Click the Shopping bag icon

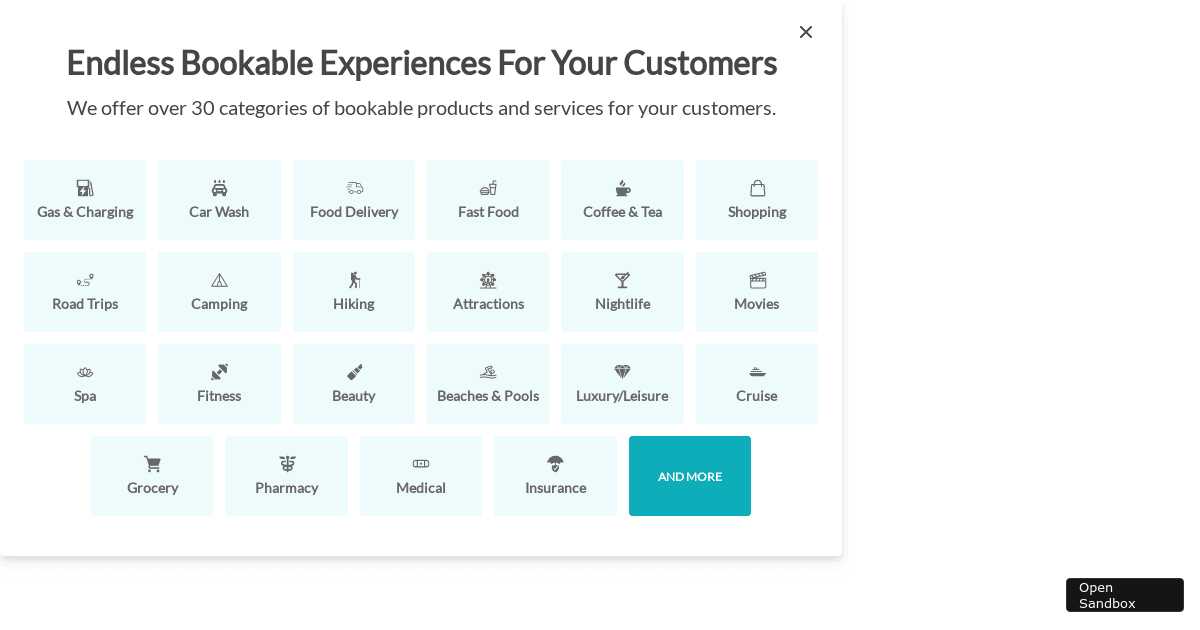tap(757, 188)
